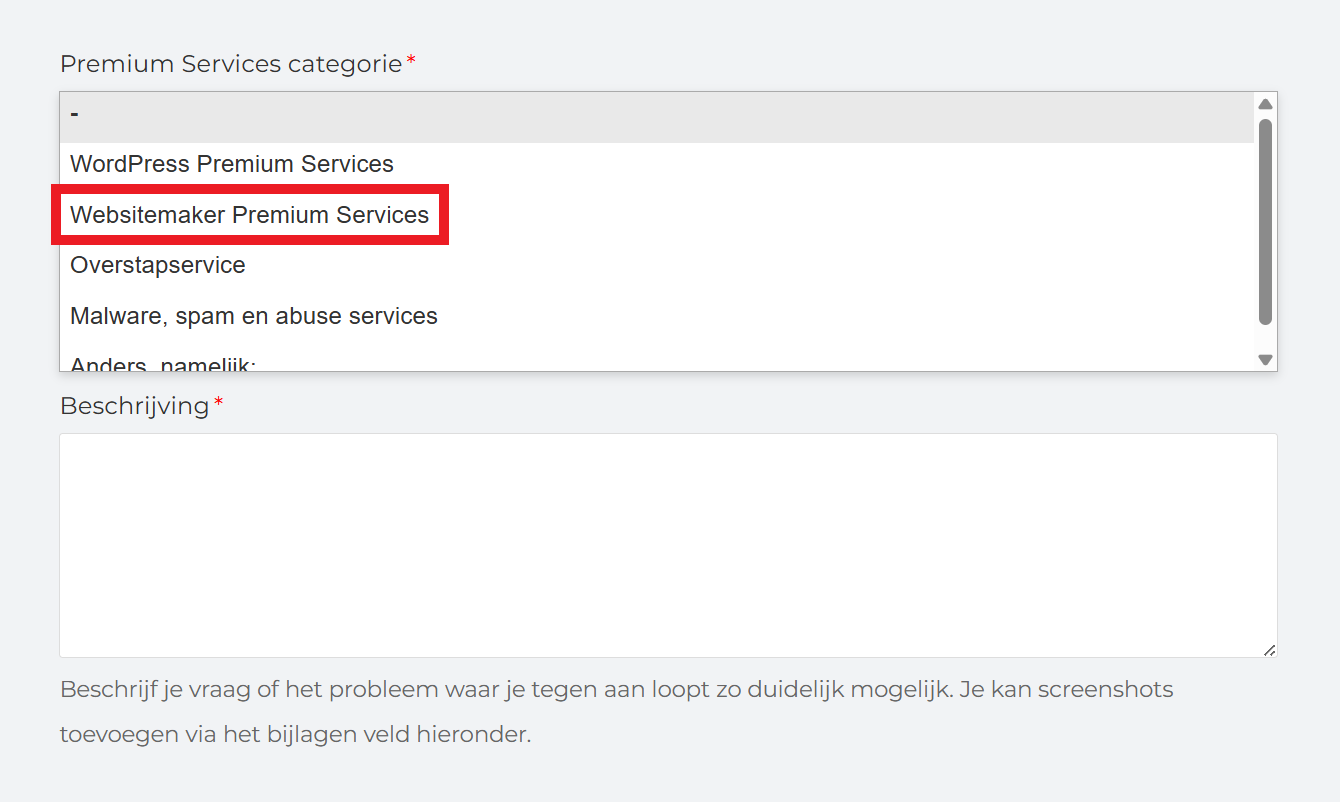Click the scrollbar up arrow
Screen dimensions: 1340x802
1265,102
